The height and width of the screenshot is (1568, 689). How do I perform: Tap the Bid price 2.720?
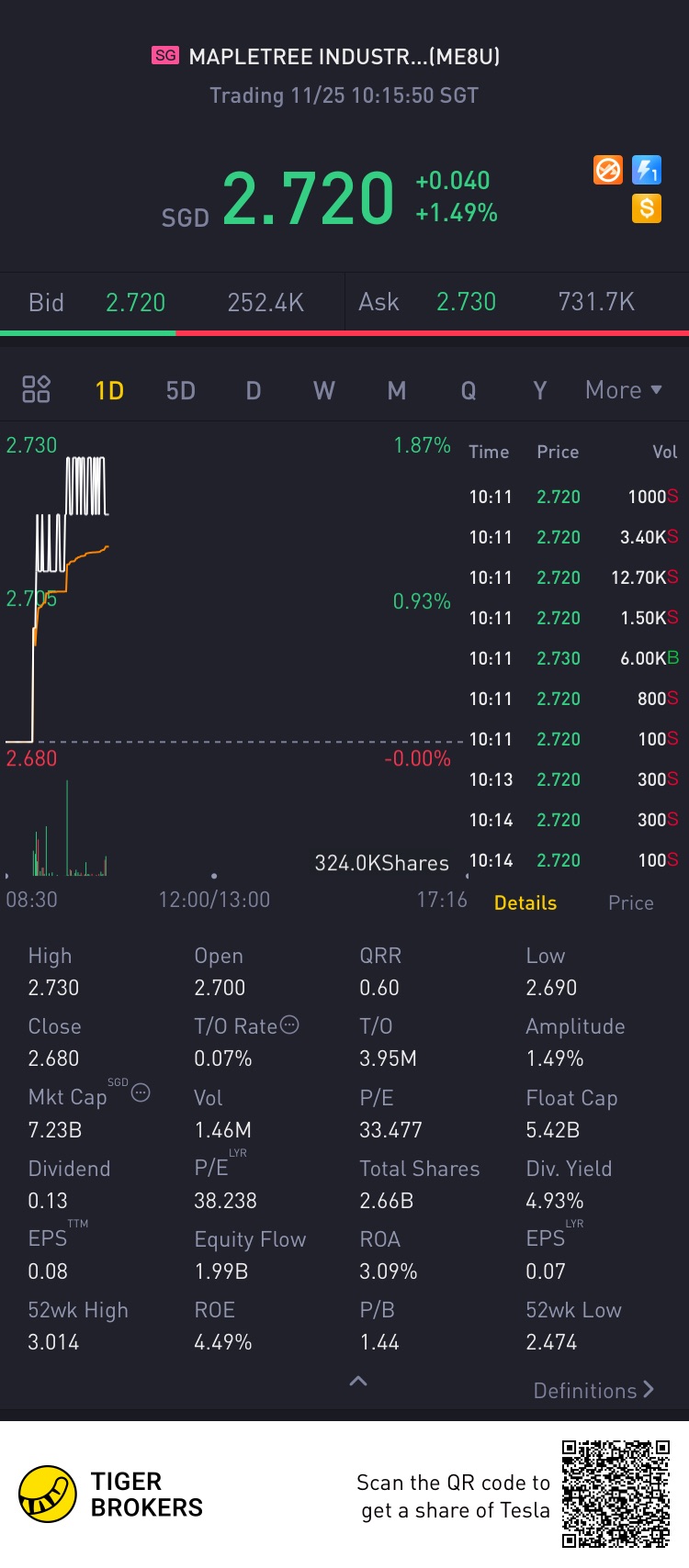(x=136, y=303)
